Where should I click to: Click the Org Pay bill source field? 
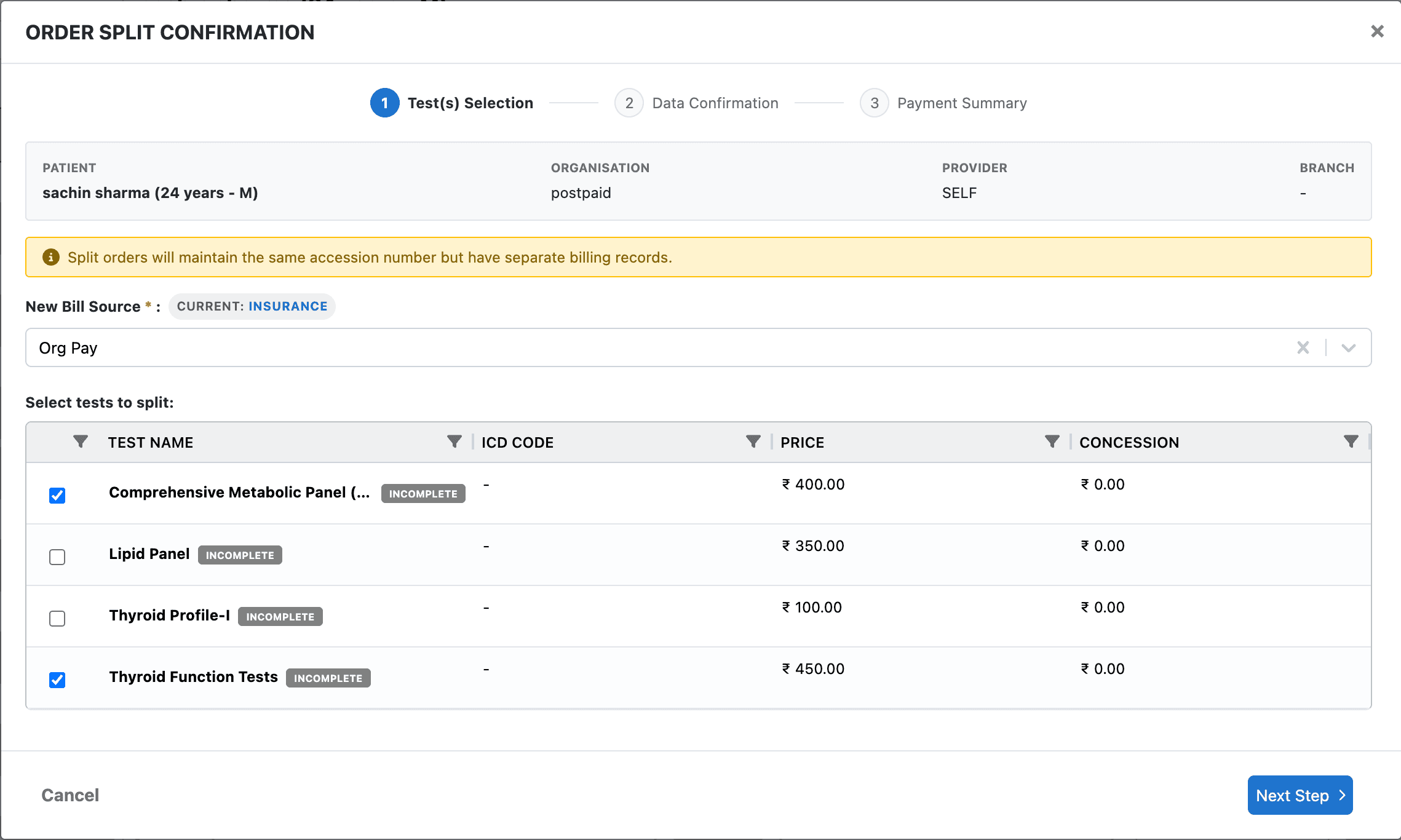tap(698, 347)
